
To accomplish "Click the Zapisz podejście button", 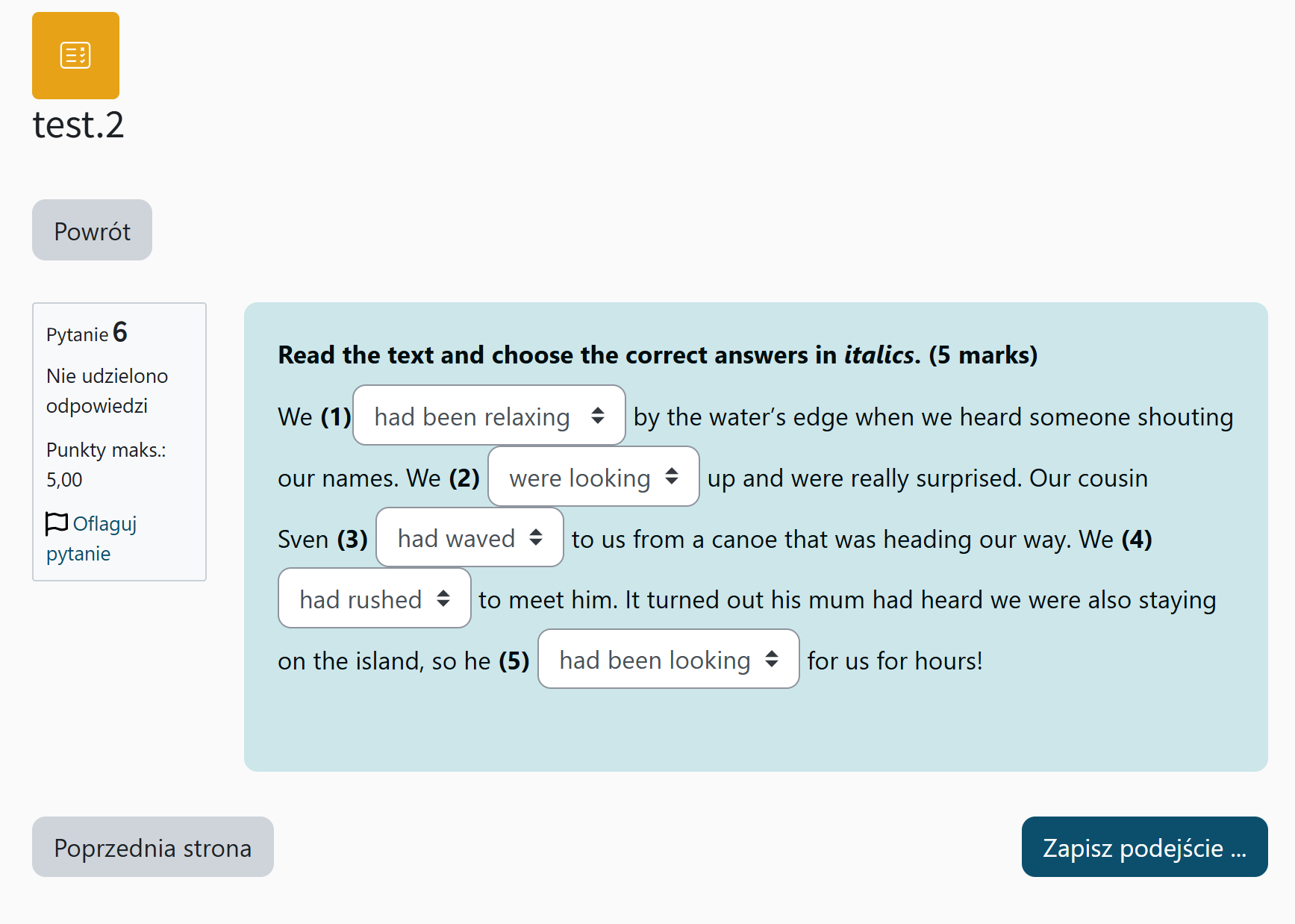I will (1143, 847).
